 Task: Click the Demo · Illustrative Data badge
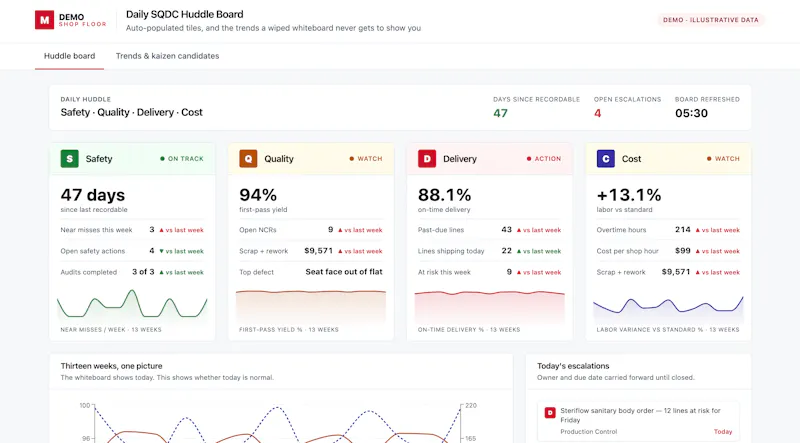(711, 20)
